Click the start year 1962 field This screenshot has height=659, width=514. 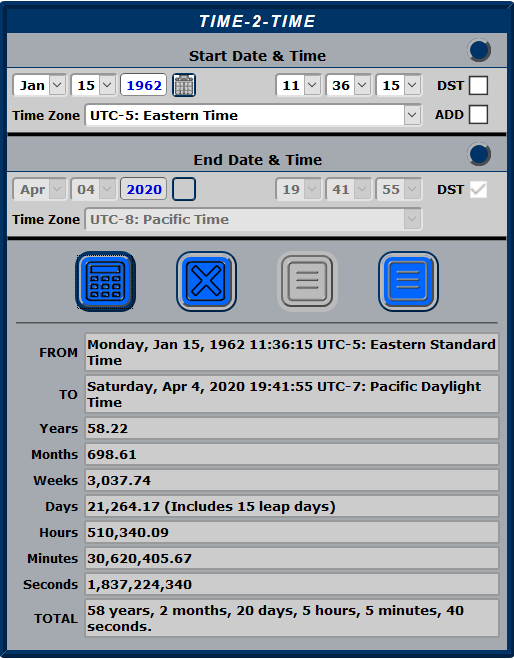(x=144, y=85)
